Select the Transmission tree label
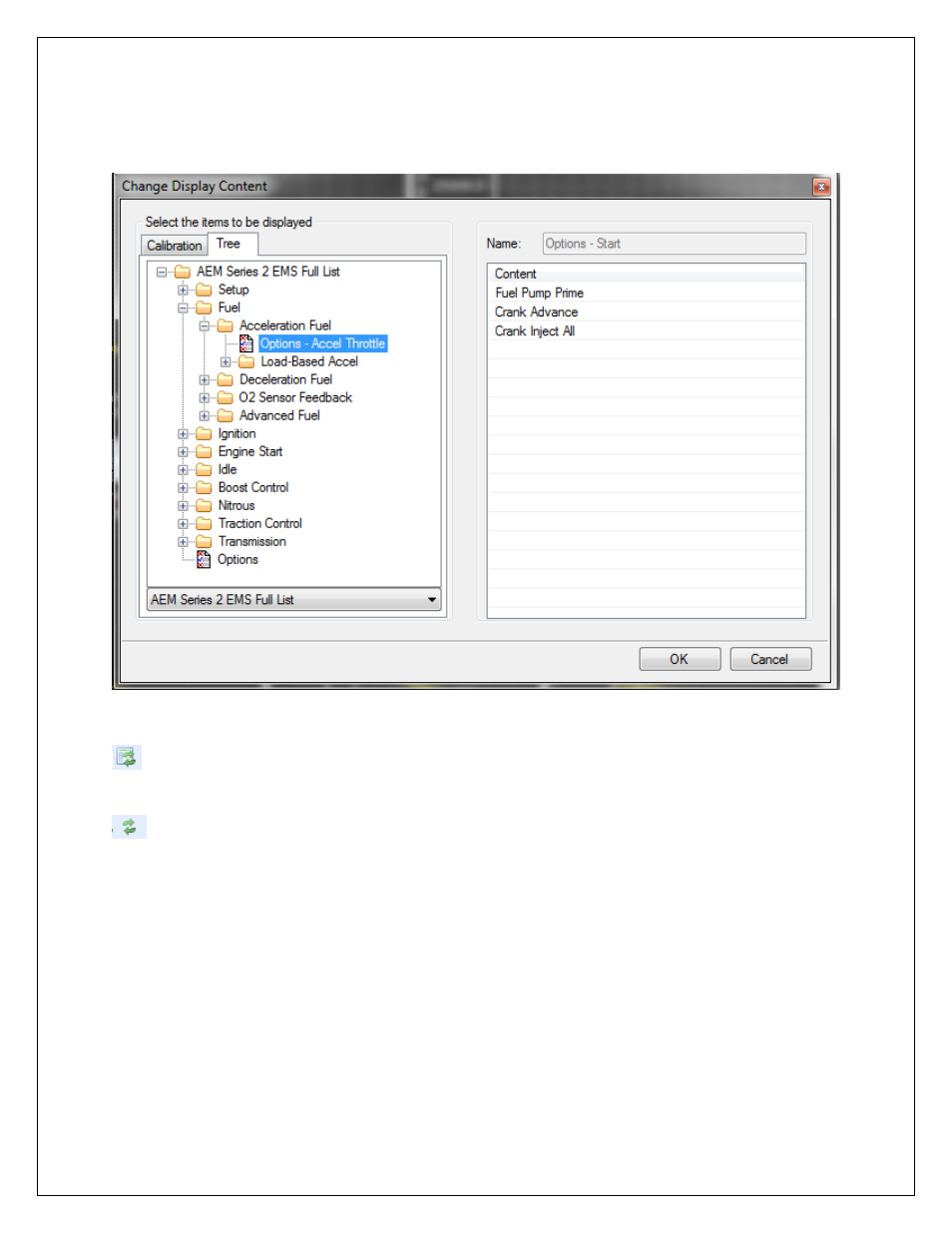Image resolution: width=952 pixels, height=1233 pixels. tap(252, 541)
